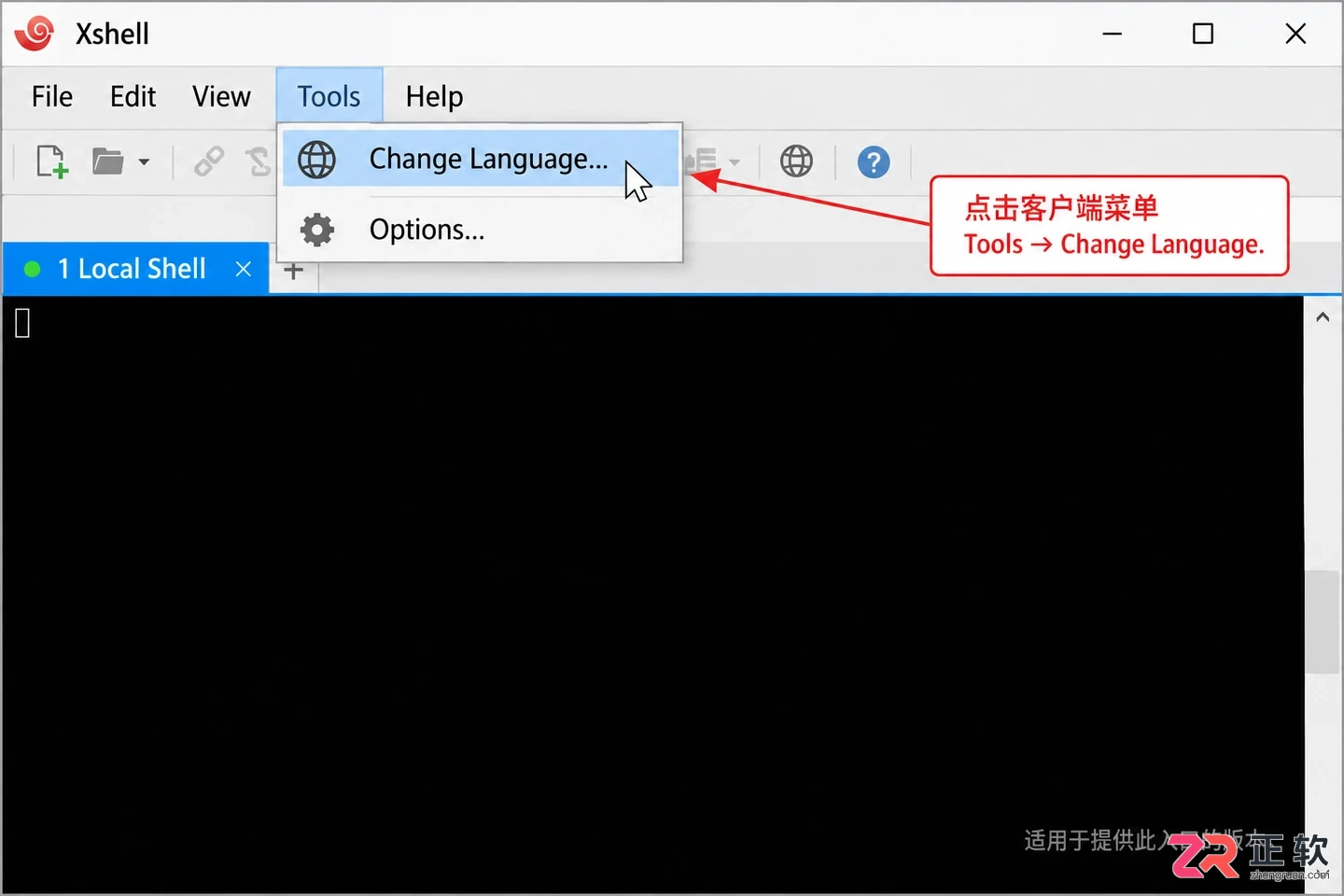Maximize the Xshell window
Image resolution: width=1344 pixels, height=896 pixels.
click(x=1203, y=34)
